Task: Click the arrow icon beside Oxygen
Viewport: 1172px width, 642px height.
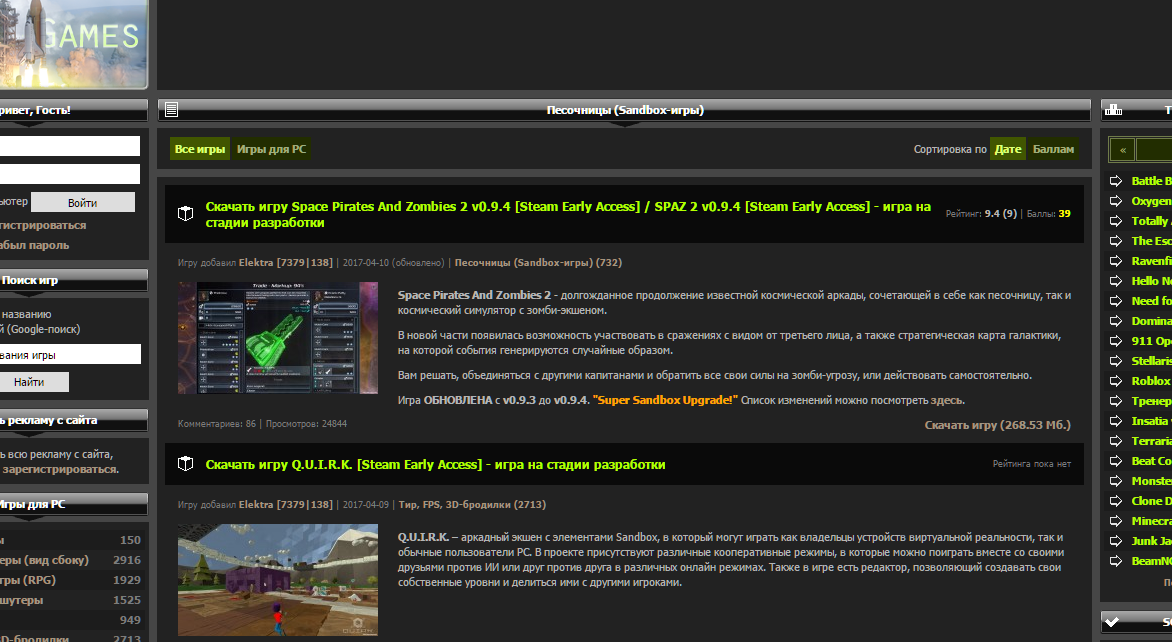Action: point(1116,201)
